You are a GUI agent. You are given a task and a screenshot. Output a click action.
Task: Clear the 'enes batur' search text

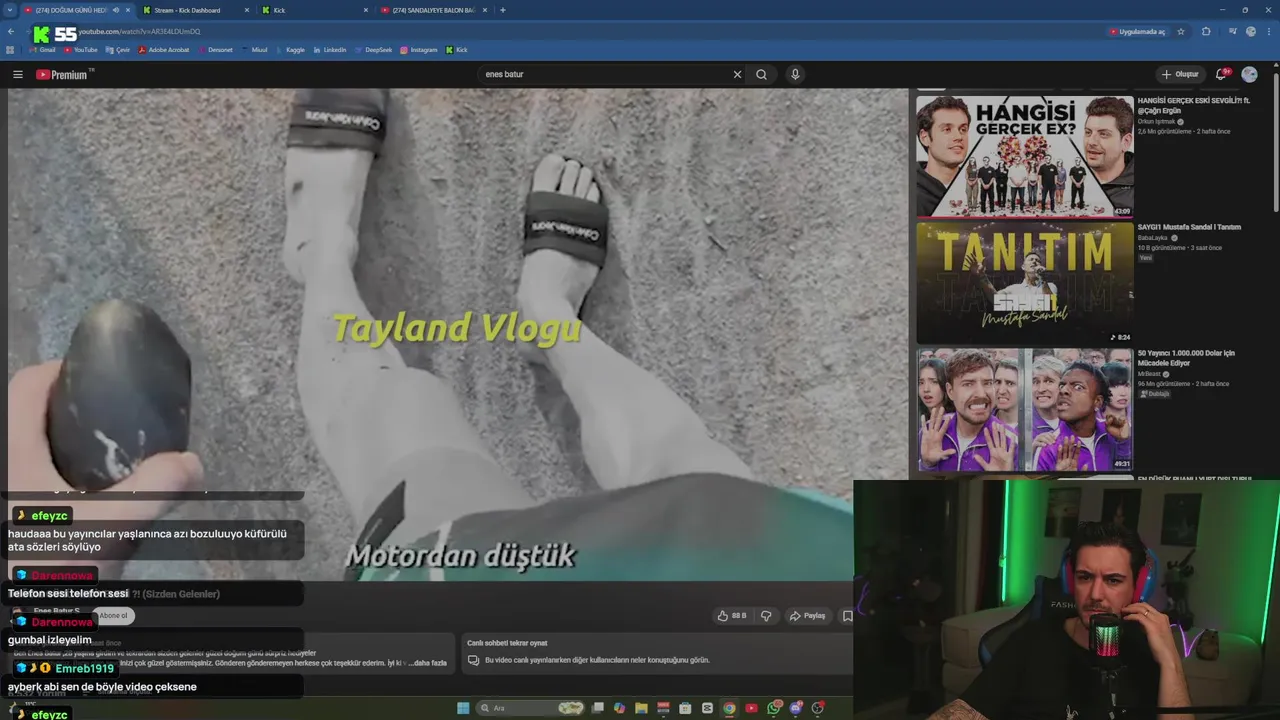pos(737,74)
